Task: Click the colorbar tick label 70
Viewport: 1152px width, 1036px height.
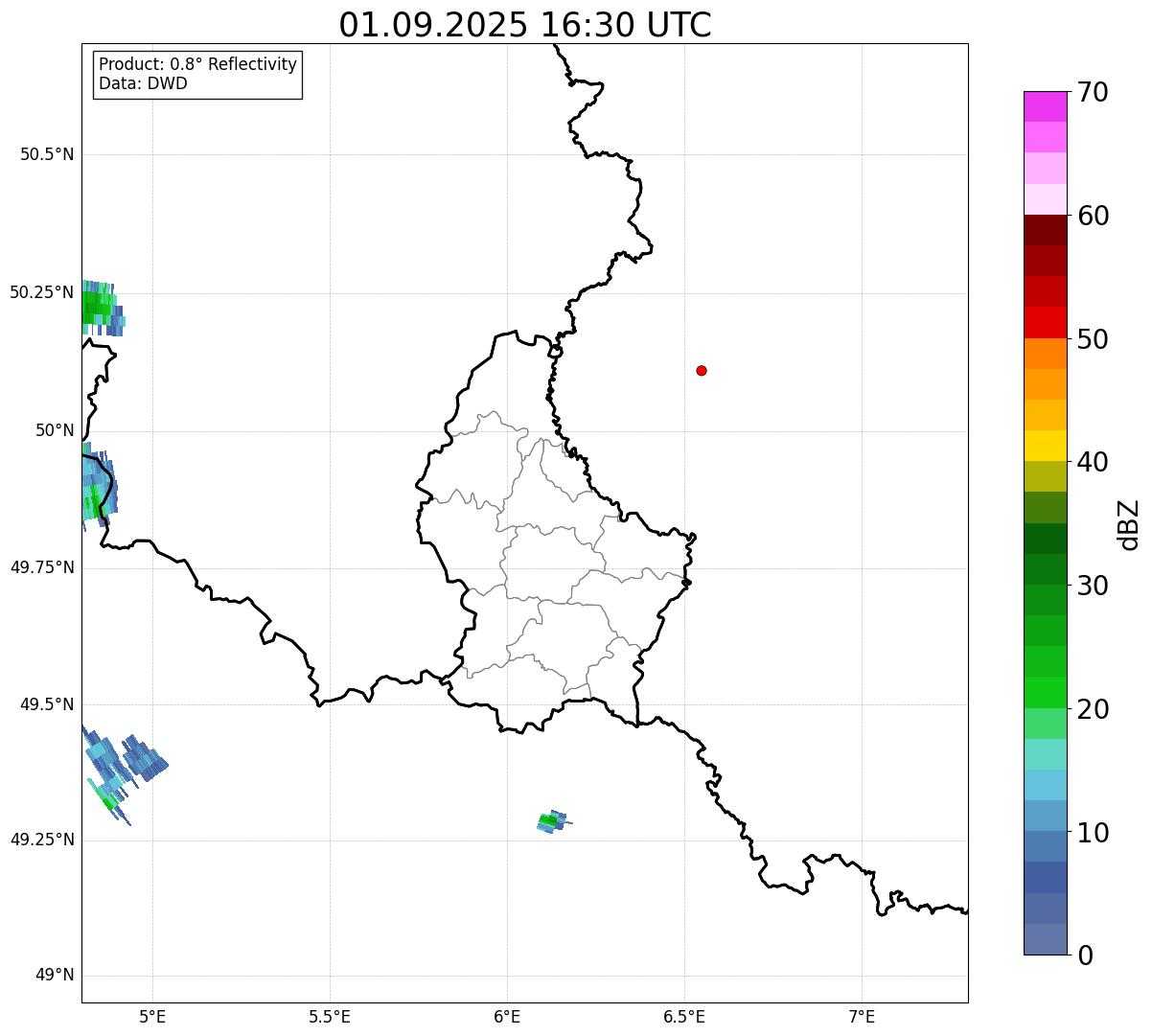Action: click(1093, 92)
